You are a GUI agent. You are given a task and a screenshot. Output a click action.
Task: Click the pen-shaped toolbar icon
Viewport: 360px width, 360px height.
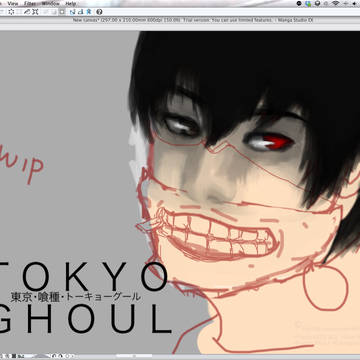(27, 12)
